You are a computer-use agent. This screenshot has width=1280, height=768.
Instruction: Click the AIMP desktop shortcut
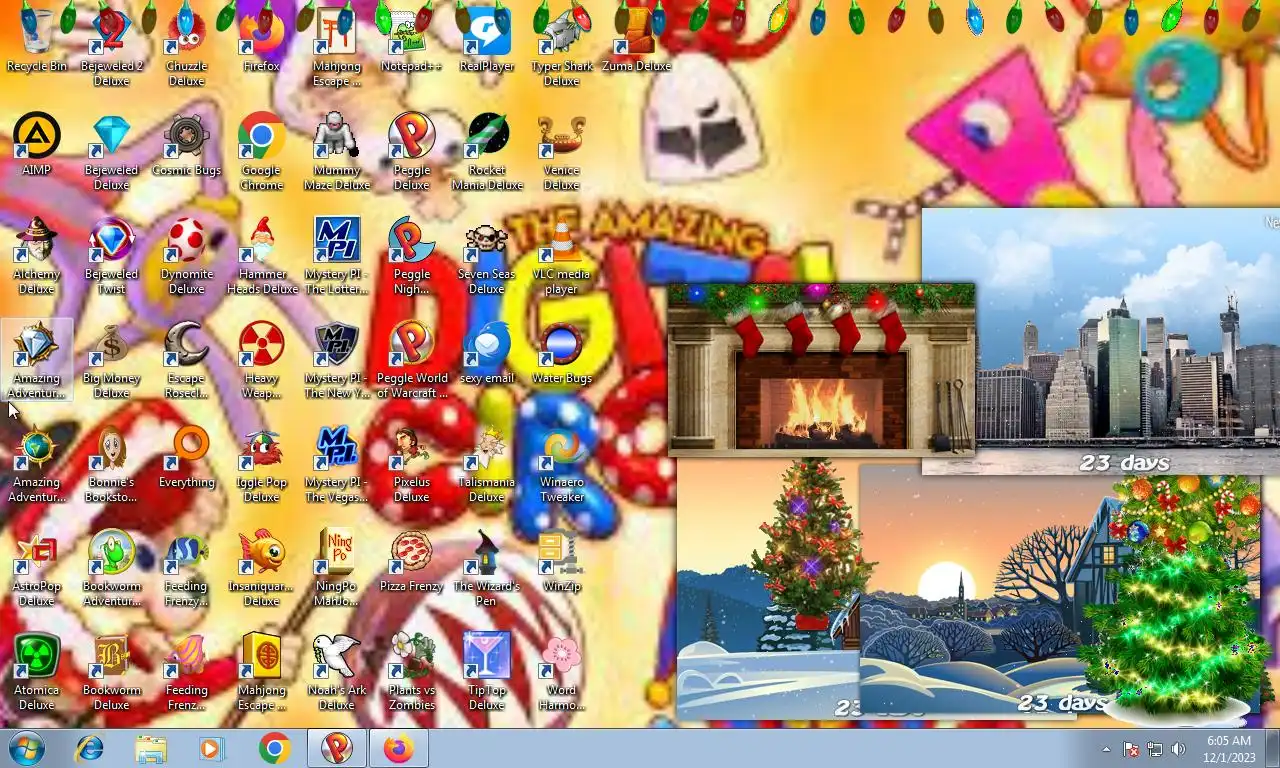click(x=37, y=145)
